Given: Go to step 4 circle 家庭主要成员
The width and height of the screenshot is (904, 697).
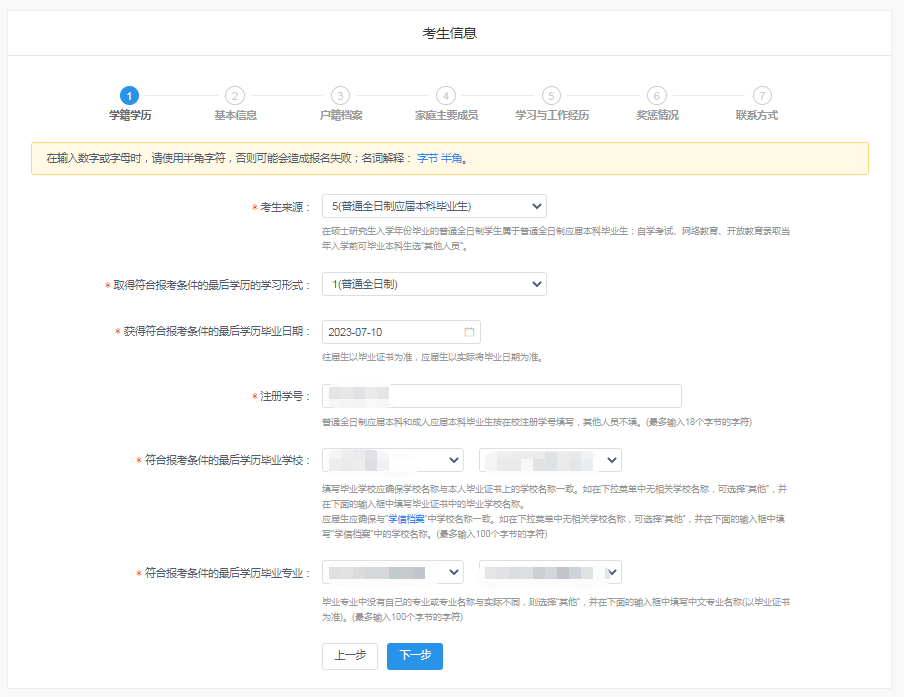Looking at the screenshot, I should pyautogui.click(x=446, y=95).
